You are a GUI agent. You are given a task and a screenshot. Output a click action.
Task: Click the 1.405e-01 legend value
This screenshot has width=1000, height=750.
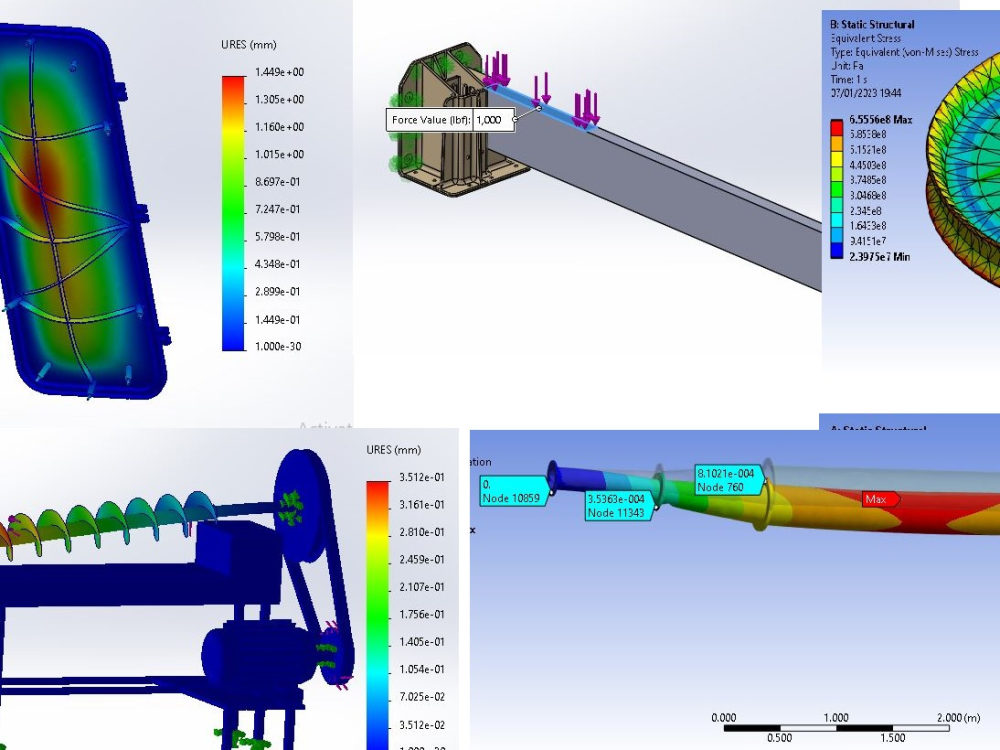422,642
